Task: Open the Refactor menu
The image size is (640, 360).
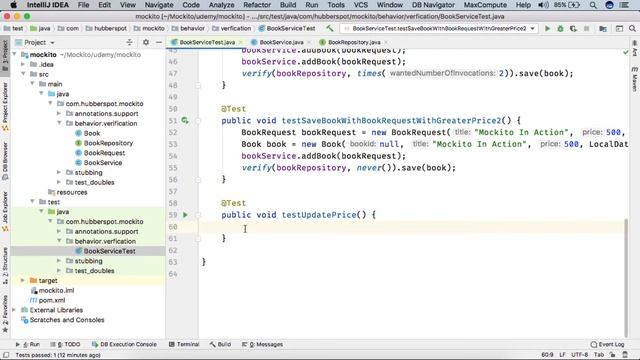Action: point(257,5)
